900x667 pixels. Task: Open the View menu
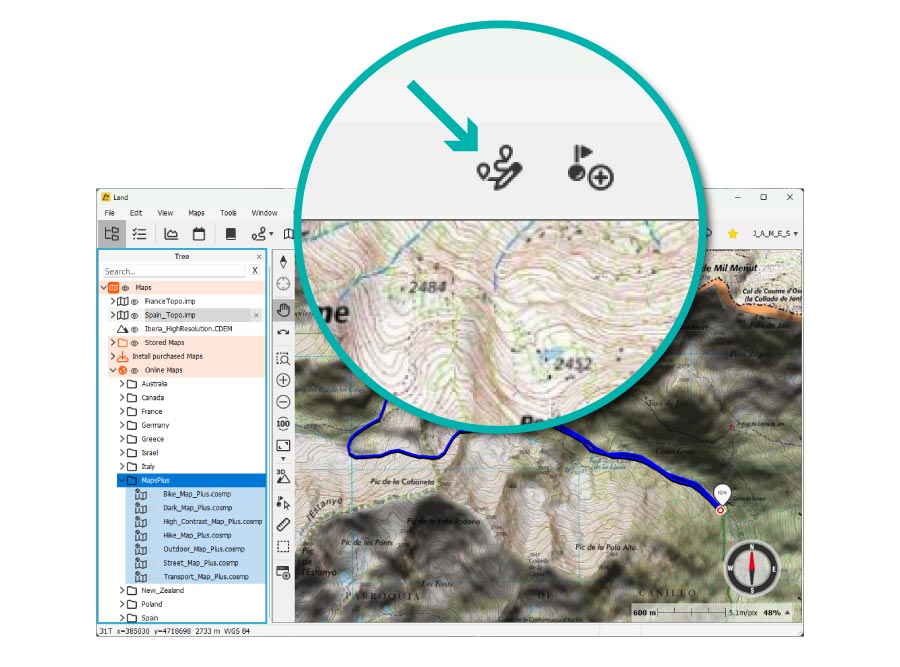point(165,212)
